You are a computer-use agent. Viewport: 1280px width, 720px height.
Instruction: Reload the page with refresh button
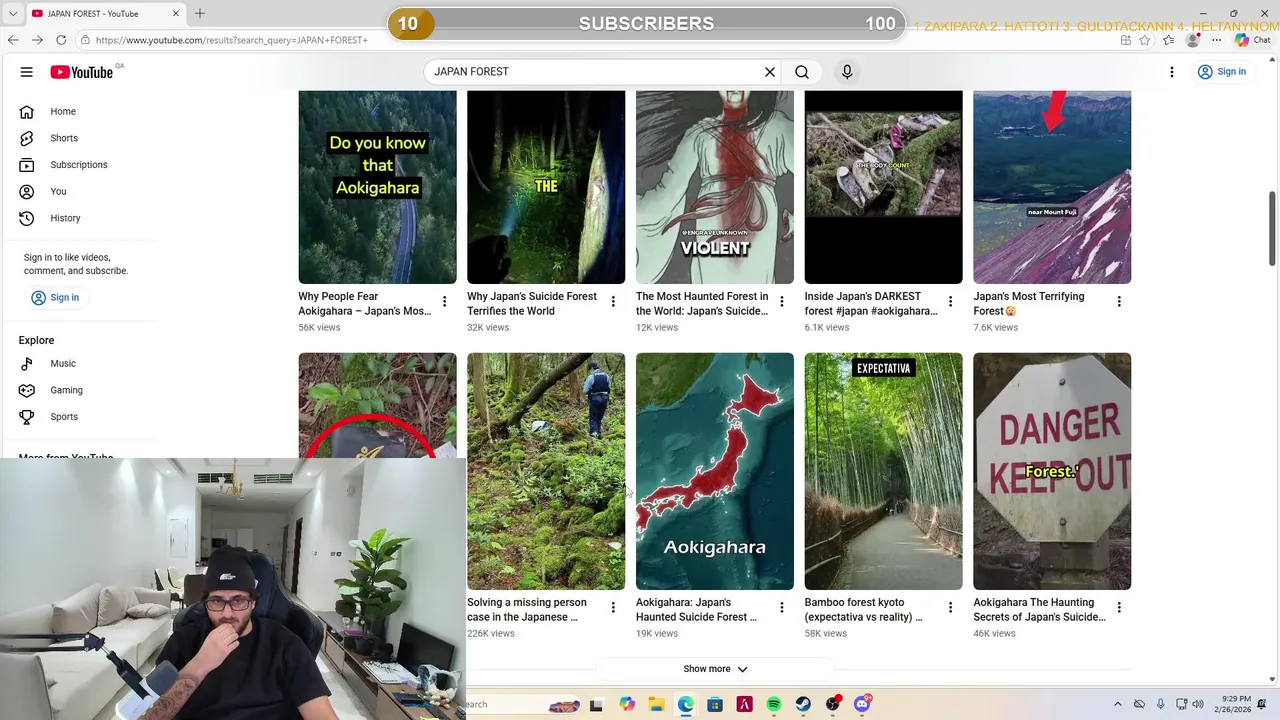[61, 40]
